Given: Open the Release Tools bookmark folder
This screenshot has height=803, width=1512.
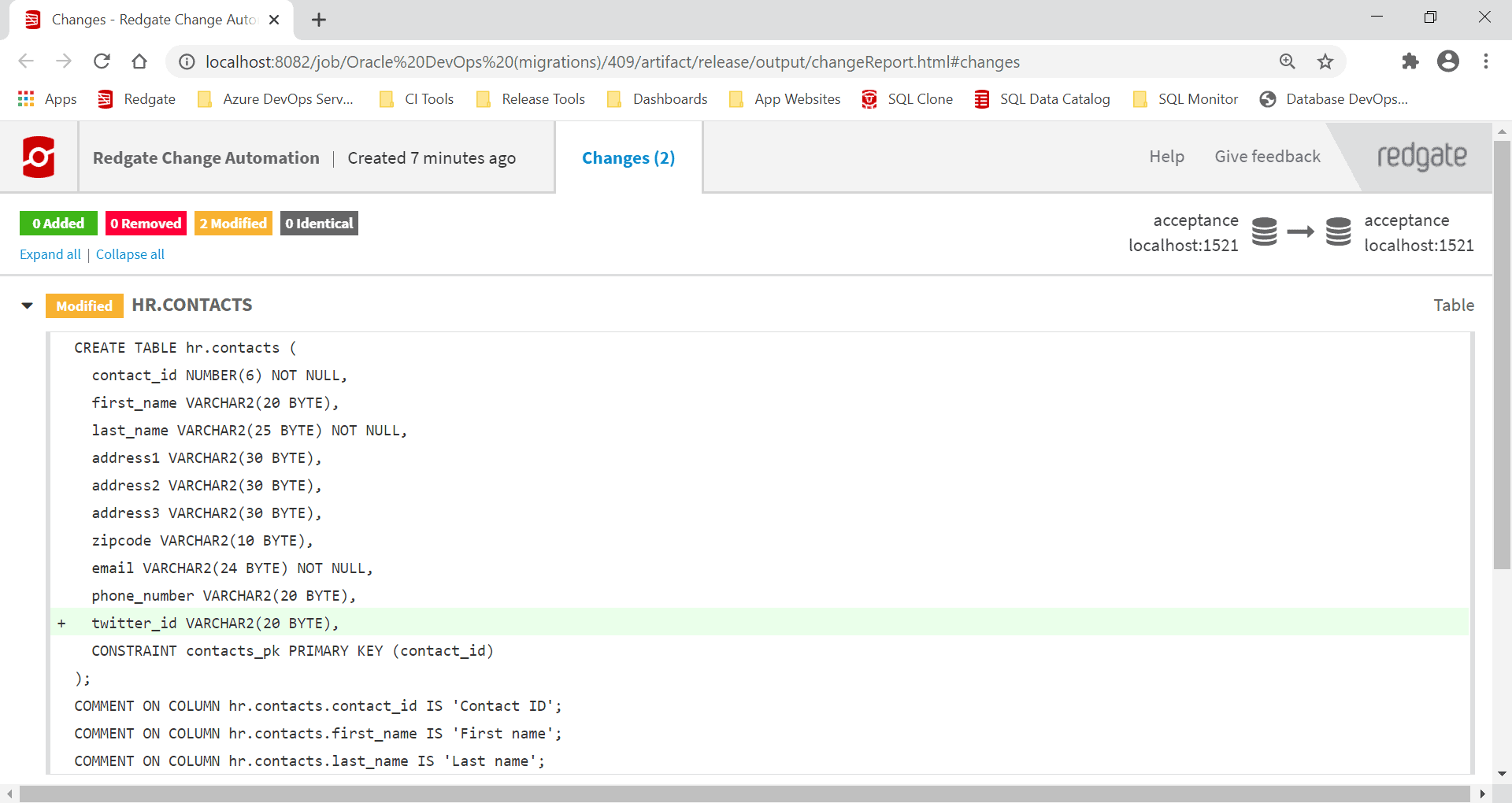Looking at the screenshot, I should coord(531,99).
